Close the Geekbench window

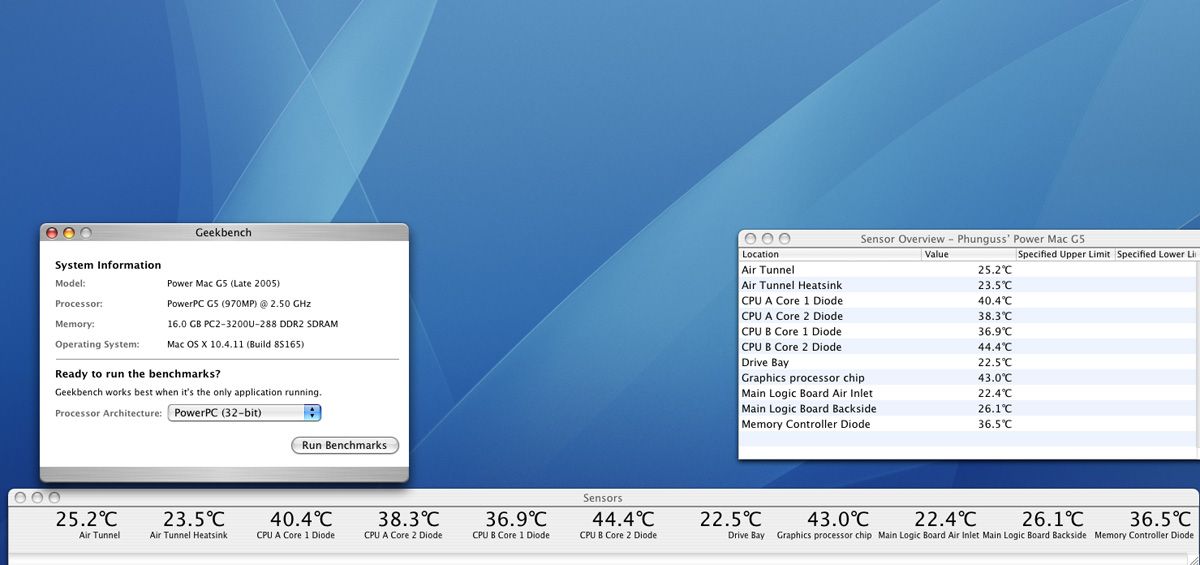pos(52,233)
